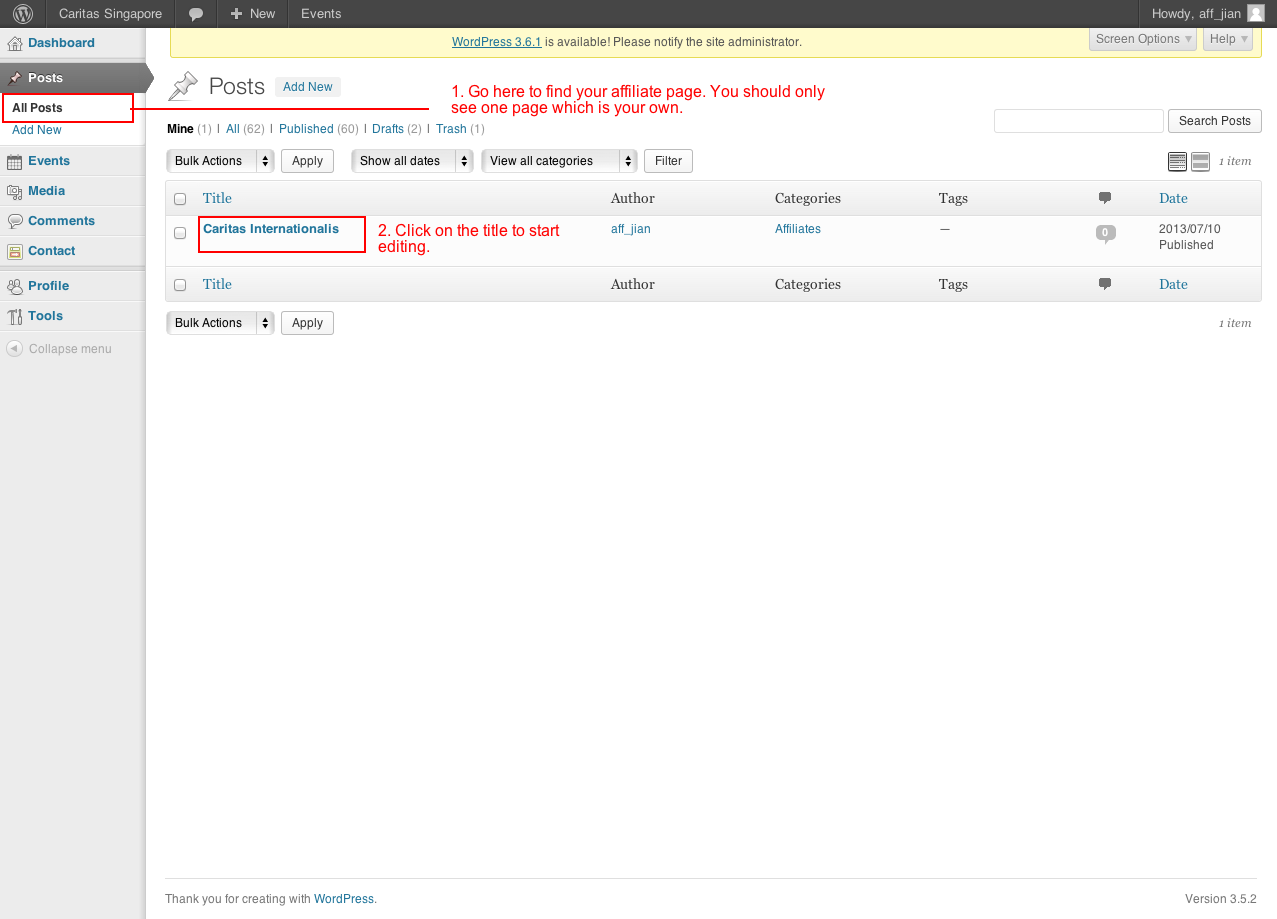Click the Posts pushpin heading icon

click(x=183, y=87)
